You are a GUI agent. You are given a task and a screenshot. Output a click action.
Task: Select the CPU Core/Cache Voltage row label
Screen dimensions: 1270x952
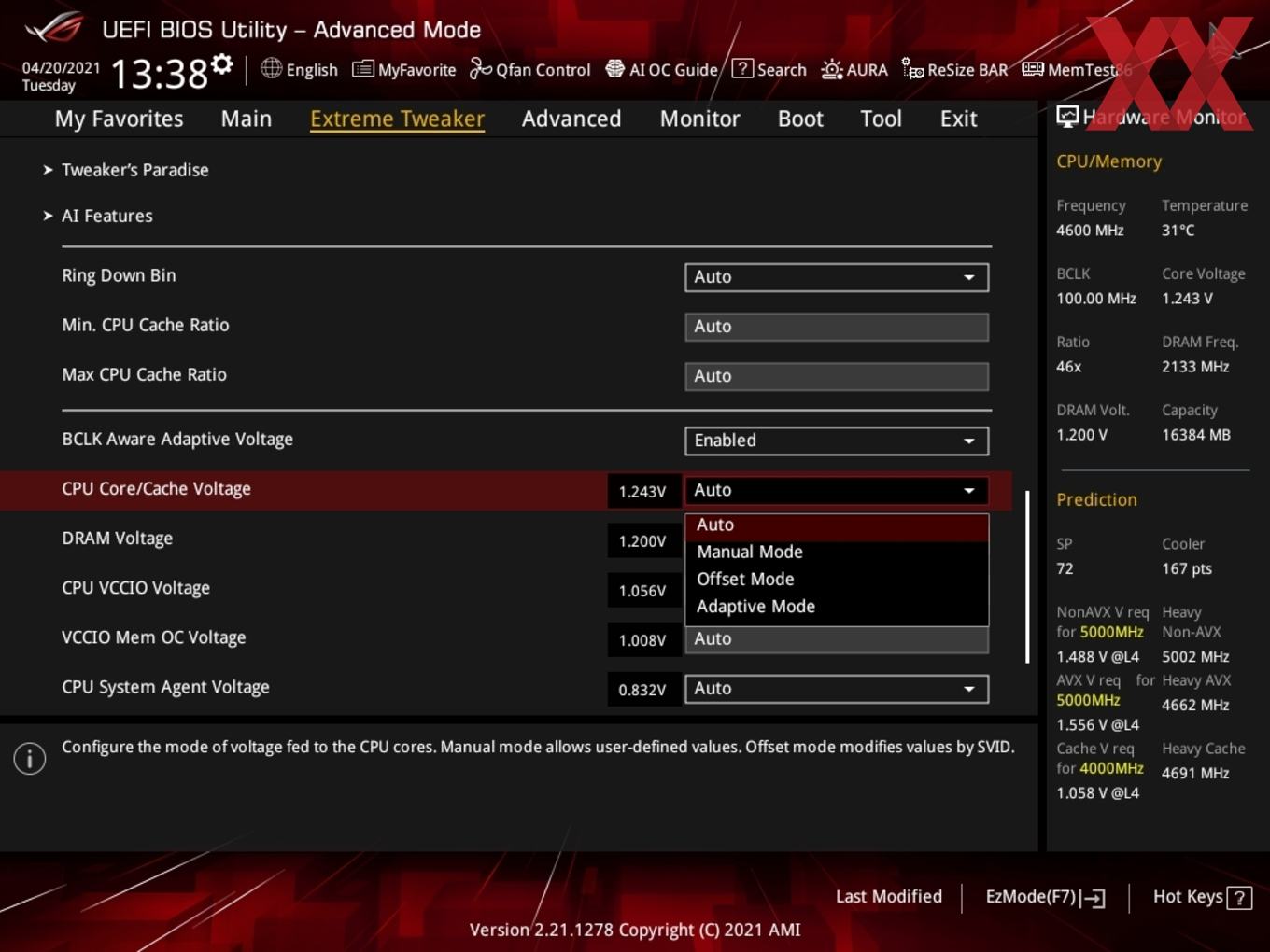coord(156,489)
